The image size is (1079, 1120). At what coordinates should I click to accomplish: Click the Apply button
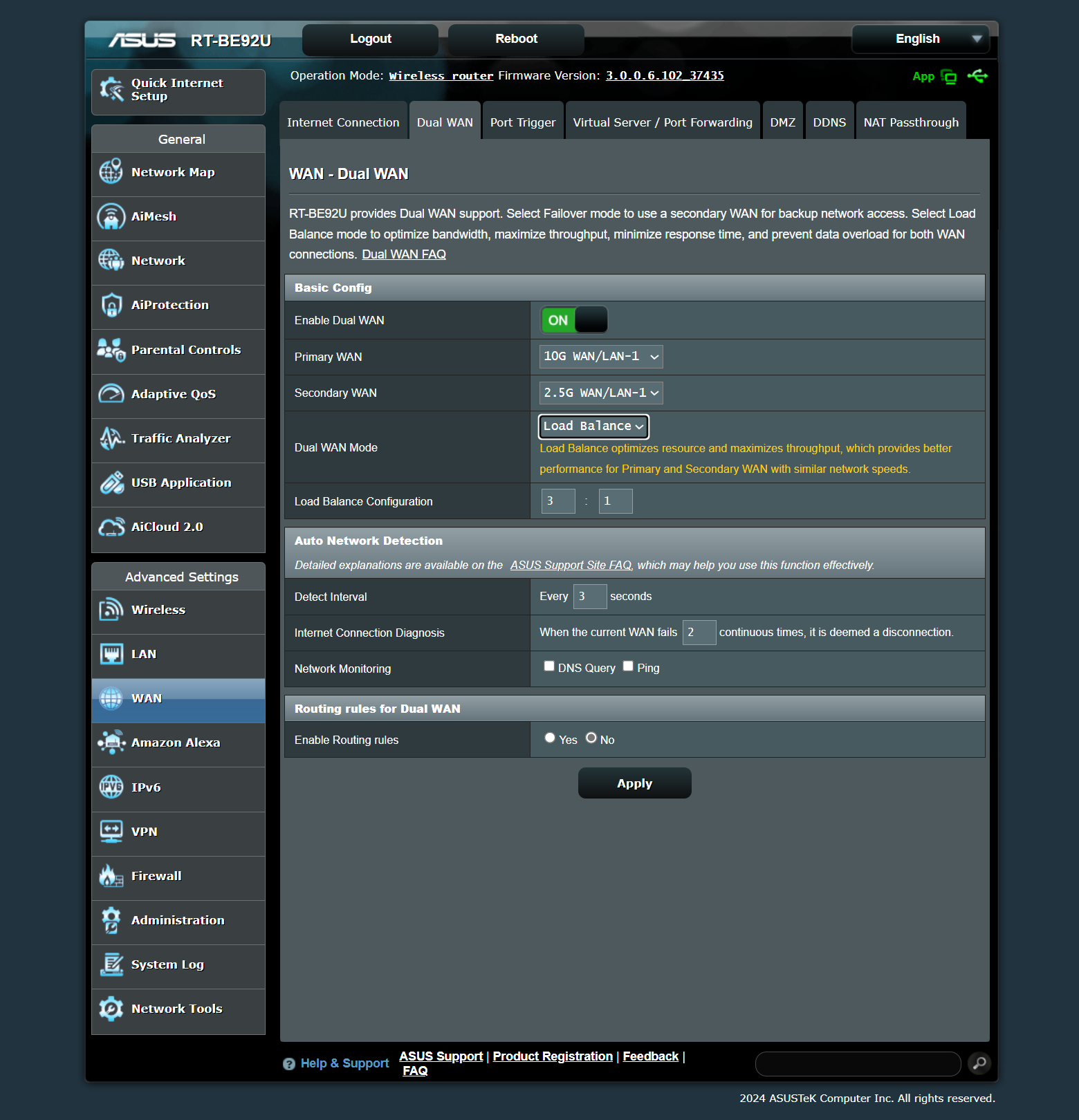pyautogui.click(x=635, y=783)
